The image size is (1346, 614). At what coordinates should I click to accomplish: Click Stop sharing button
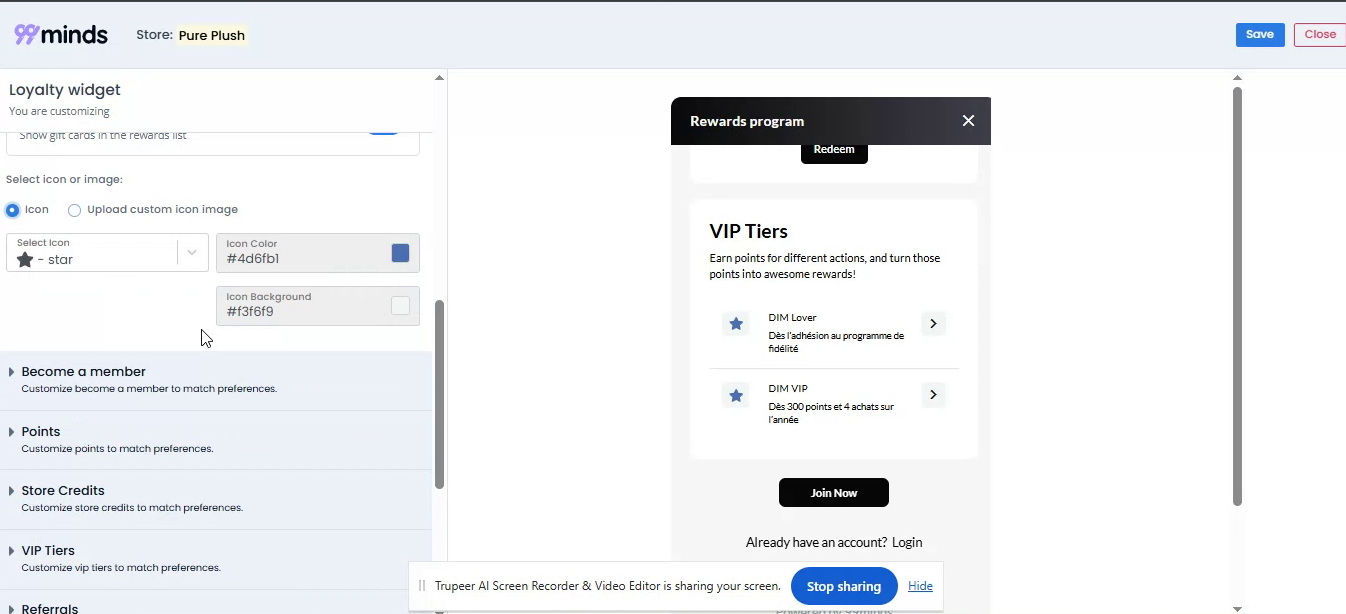tap(844, 586)
